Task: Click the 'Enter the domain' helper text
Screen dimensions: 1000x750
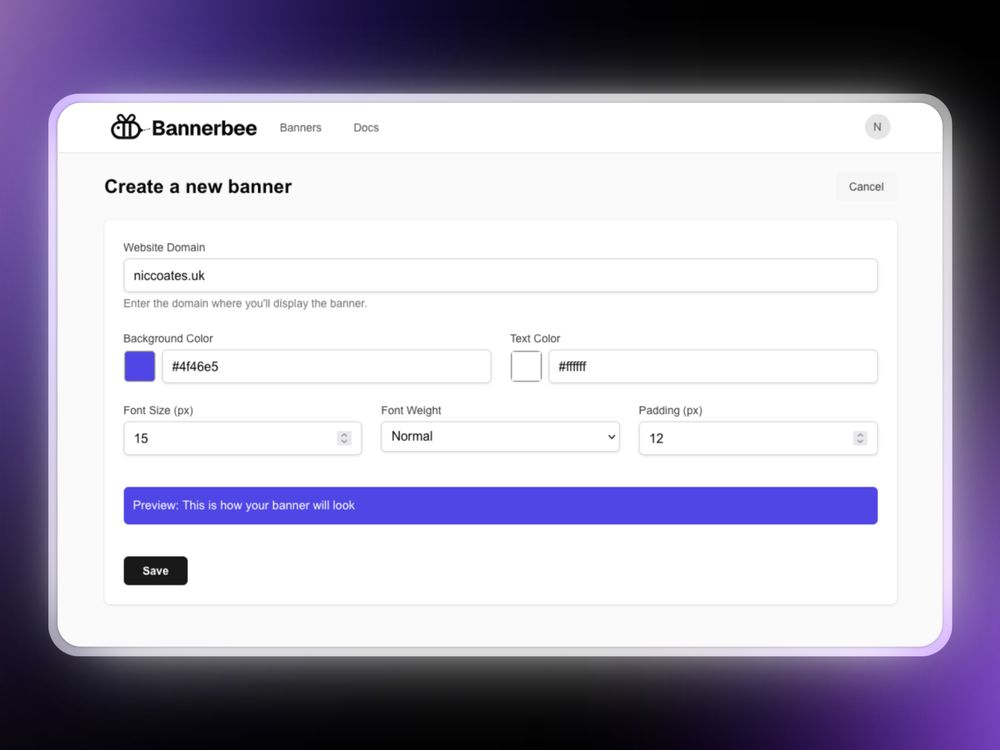Action: tap(245, 304)
